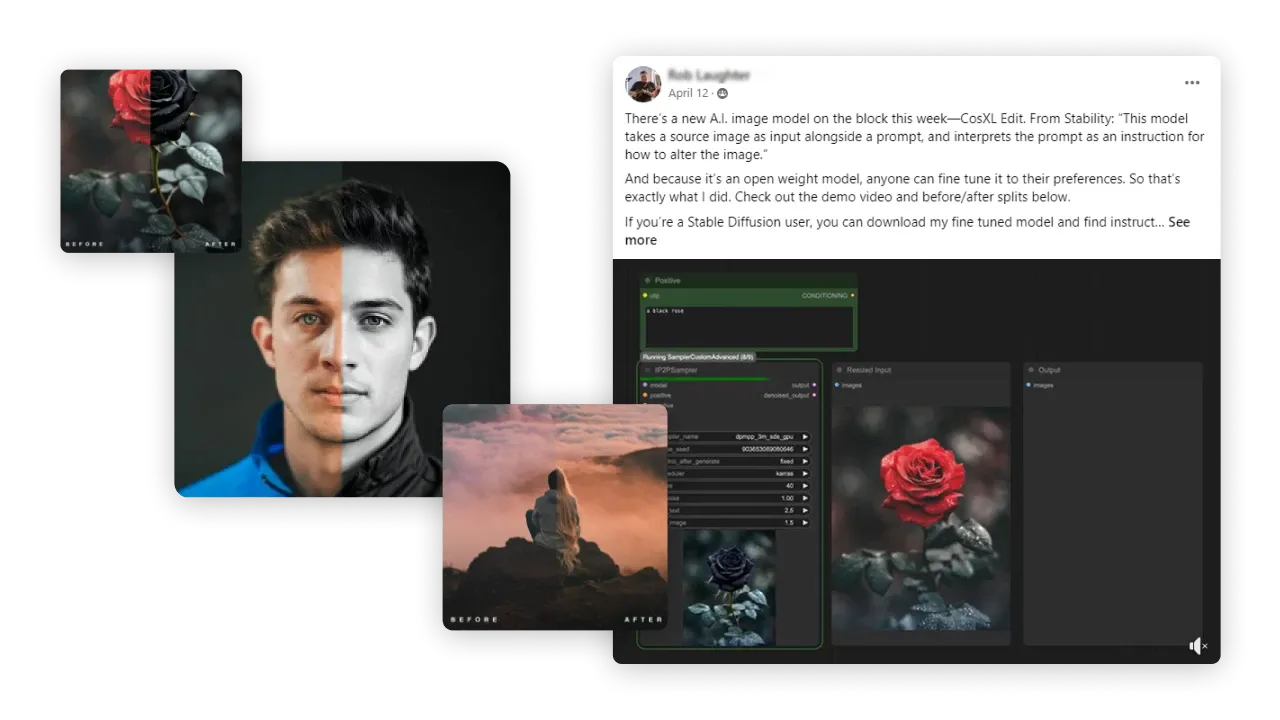Viewport: 1280px width, 720px height.
Task: Click the IP2PSampler positive input socket
Action: (645, 395)
